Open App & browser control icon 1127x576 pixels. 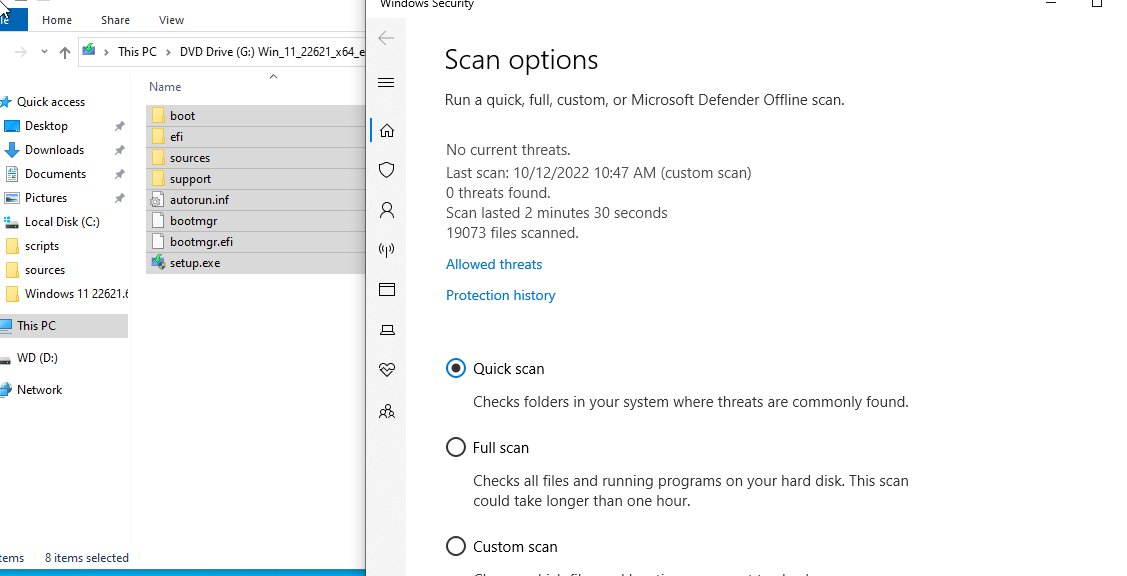tap(387, 290)
